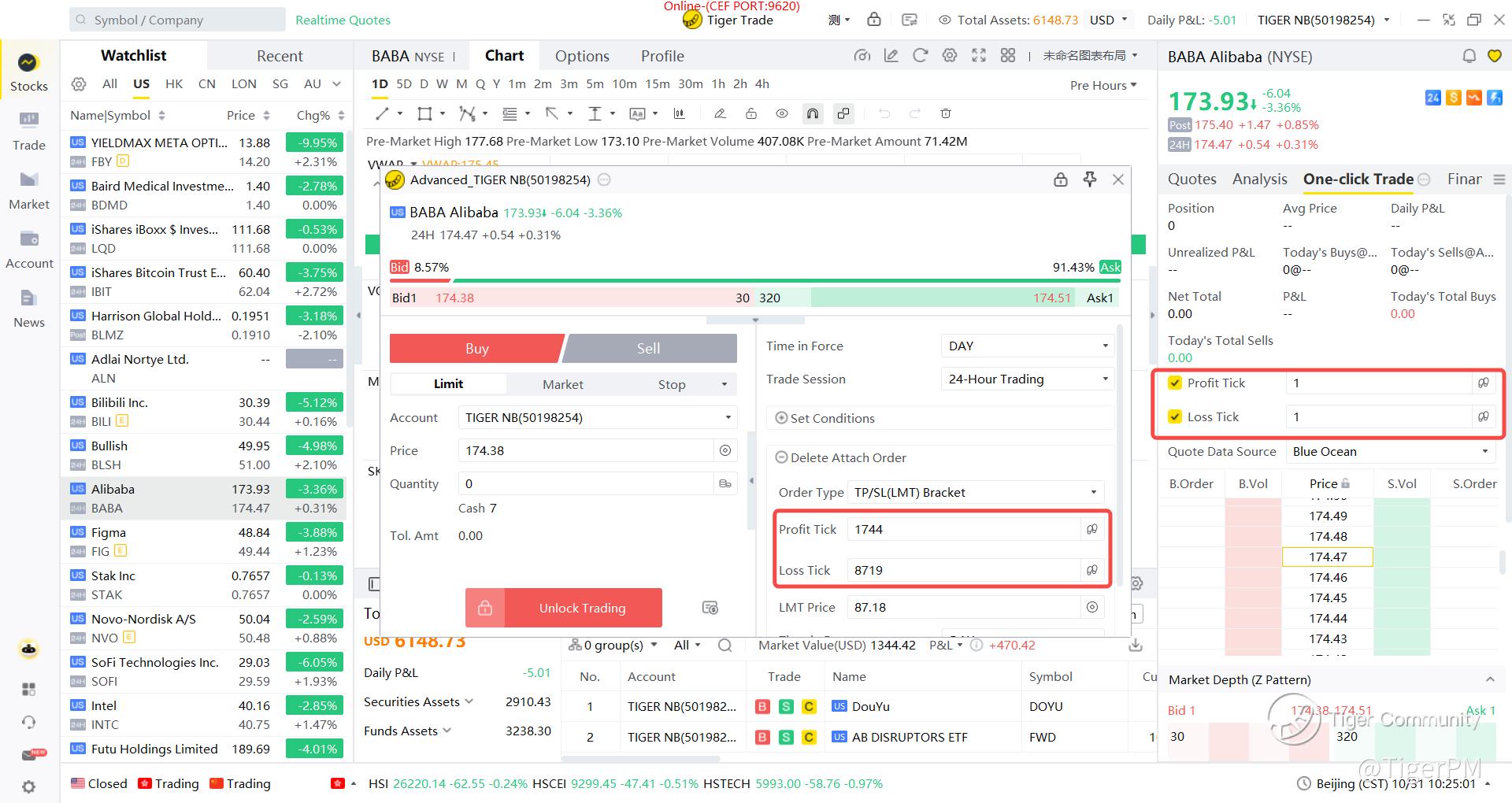Click Delete Attach Order

840,457
